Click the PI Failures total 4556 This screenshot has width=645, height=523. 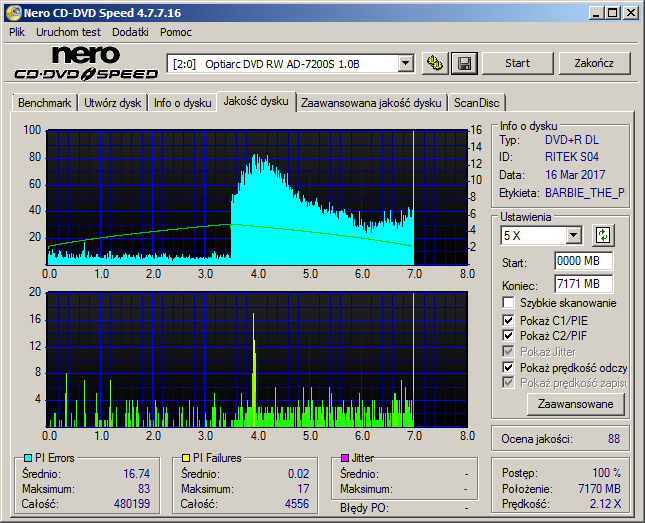[x=297, y=504]
